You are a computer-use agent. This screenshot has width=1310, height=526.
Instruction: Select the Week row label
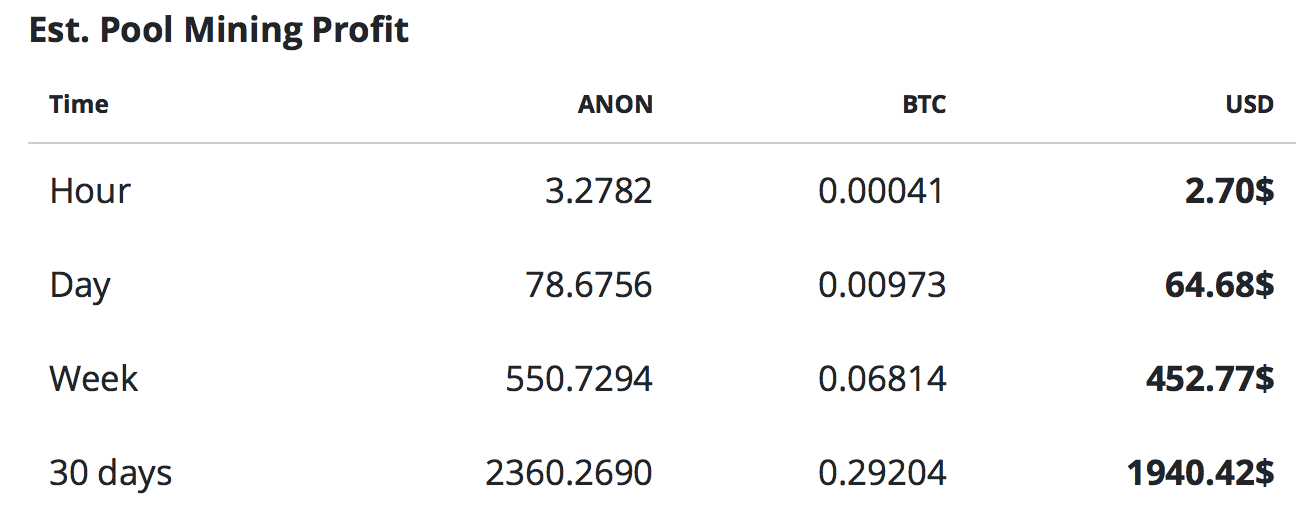point(94,378)
